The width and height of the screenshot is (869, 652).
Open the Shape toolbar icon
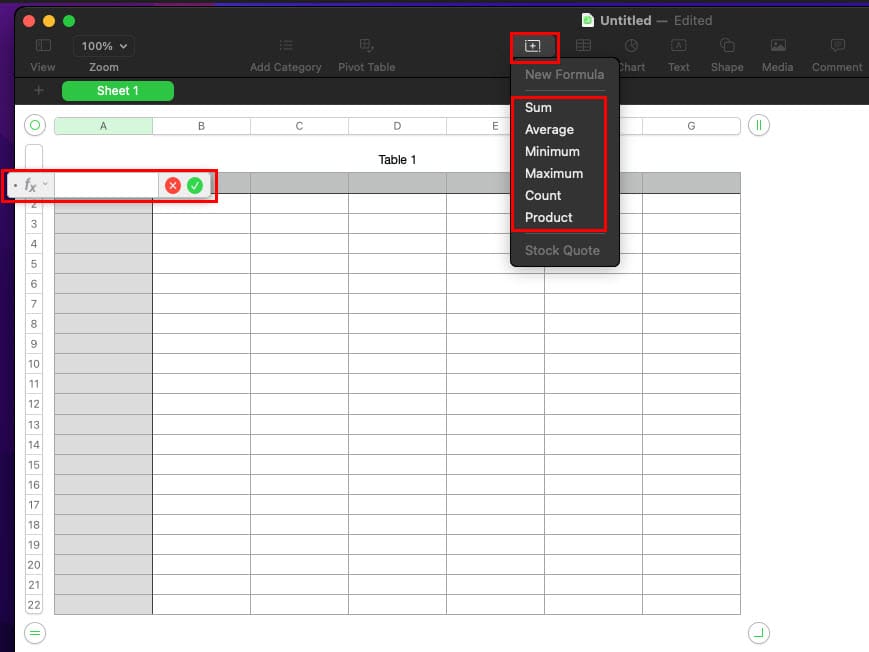(x=727, y=45)
